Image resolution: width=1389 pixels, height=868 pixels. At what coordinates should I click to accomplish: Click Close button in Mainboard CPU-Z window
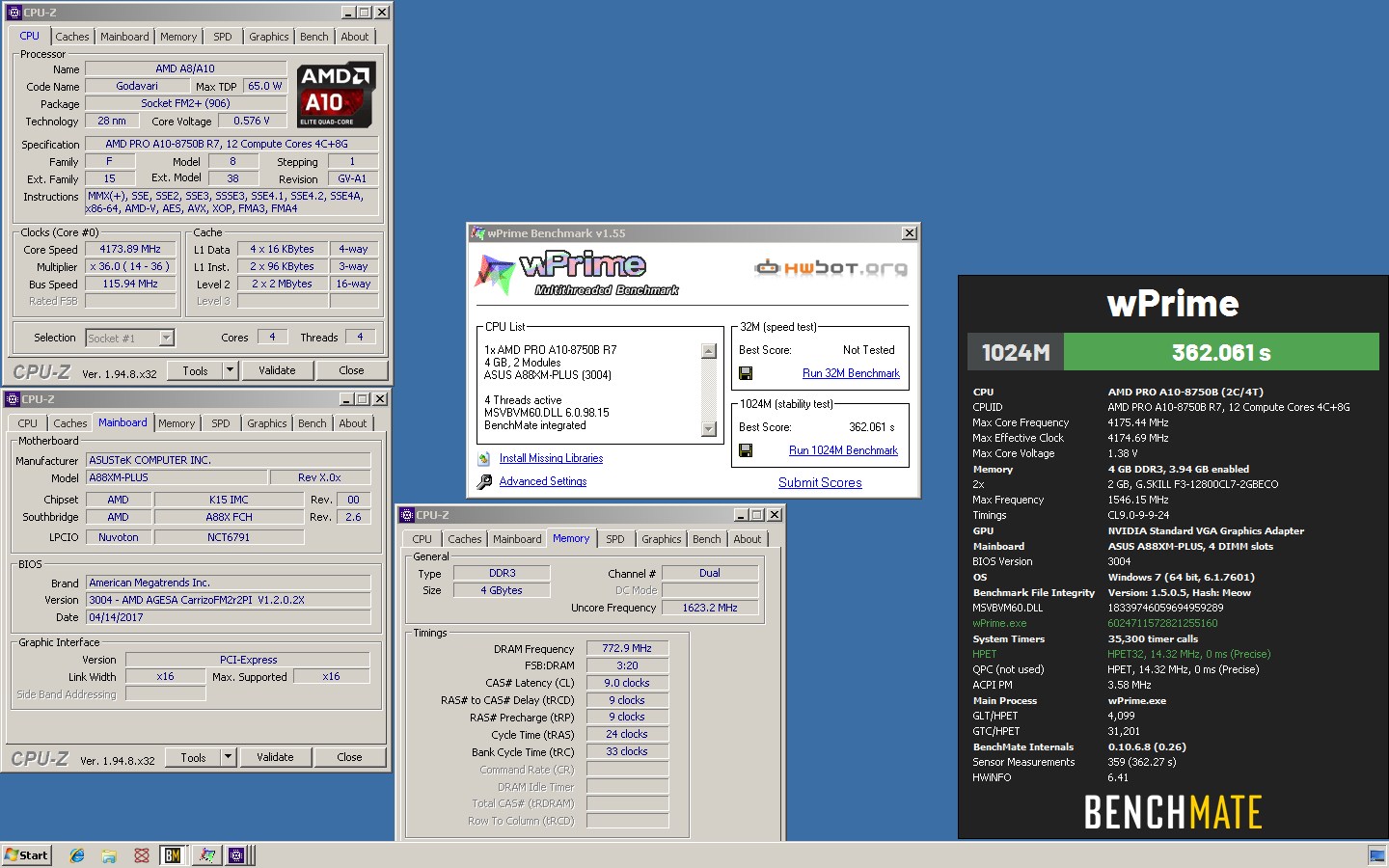[349, 757]
